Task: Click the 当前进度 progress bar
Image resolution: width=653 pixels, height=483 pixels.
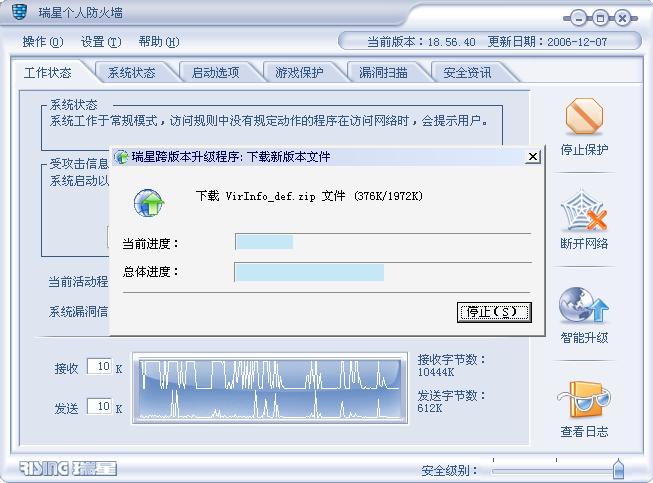Action: (383, 242)
